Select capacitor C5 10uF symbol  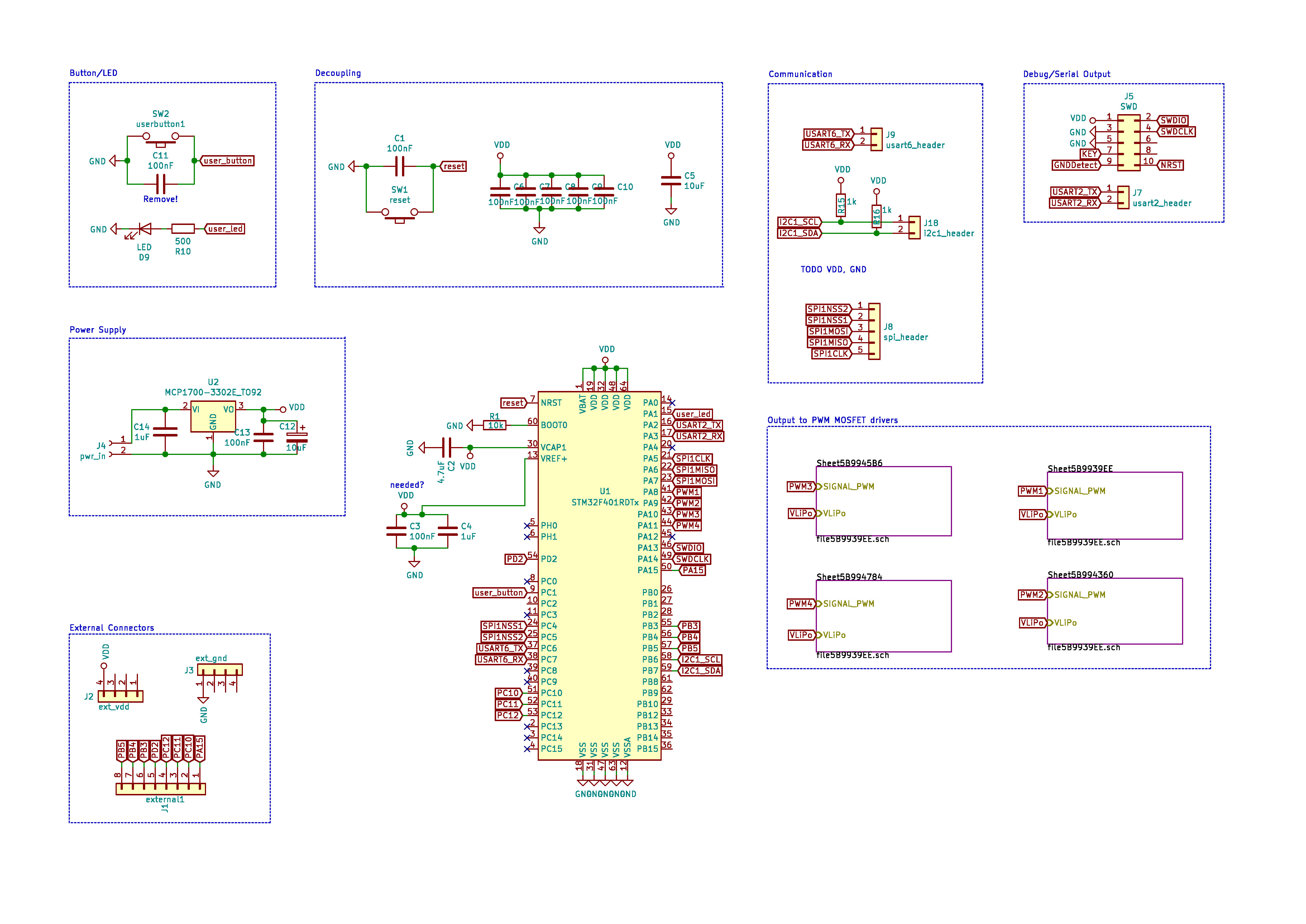671,181
